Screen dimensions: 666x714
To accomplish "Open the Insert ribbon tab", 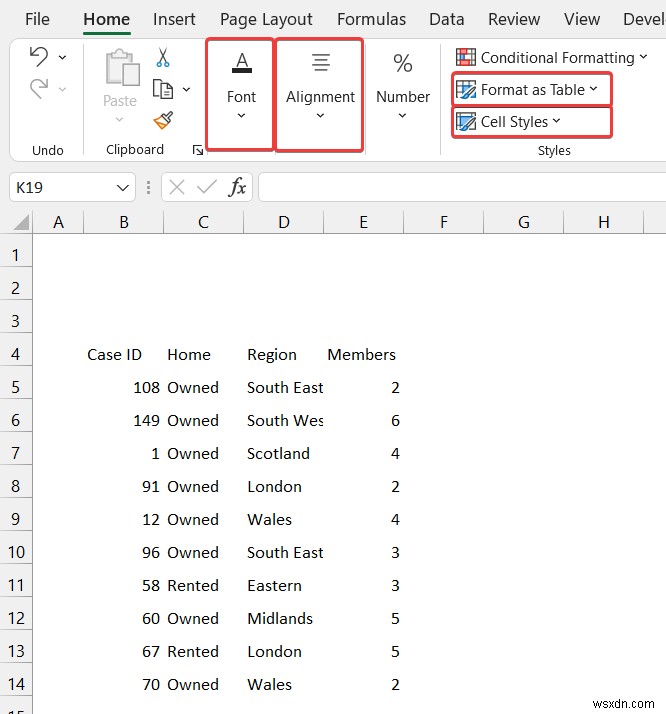I will coord(174,19).
